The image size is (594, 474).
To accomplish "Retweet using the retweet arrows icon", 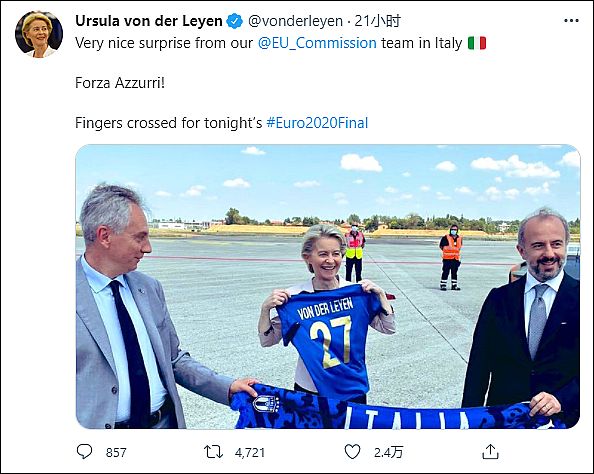I will click(x=213, y=452).
